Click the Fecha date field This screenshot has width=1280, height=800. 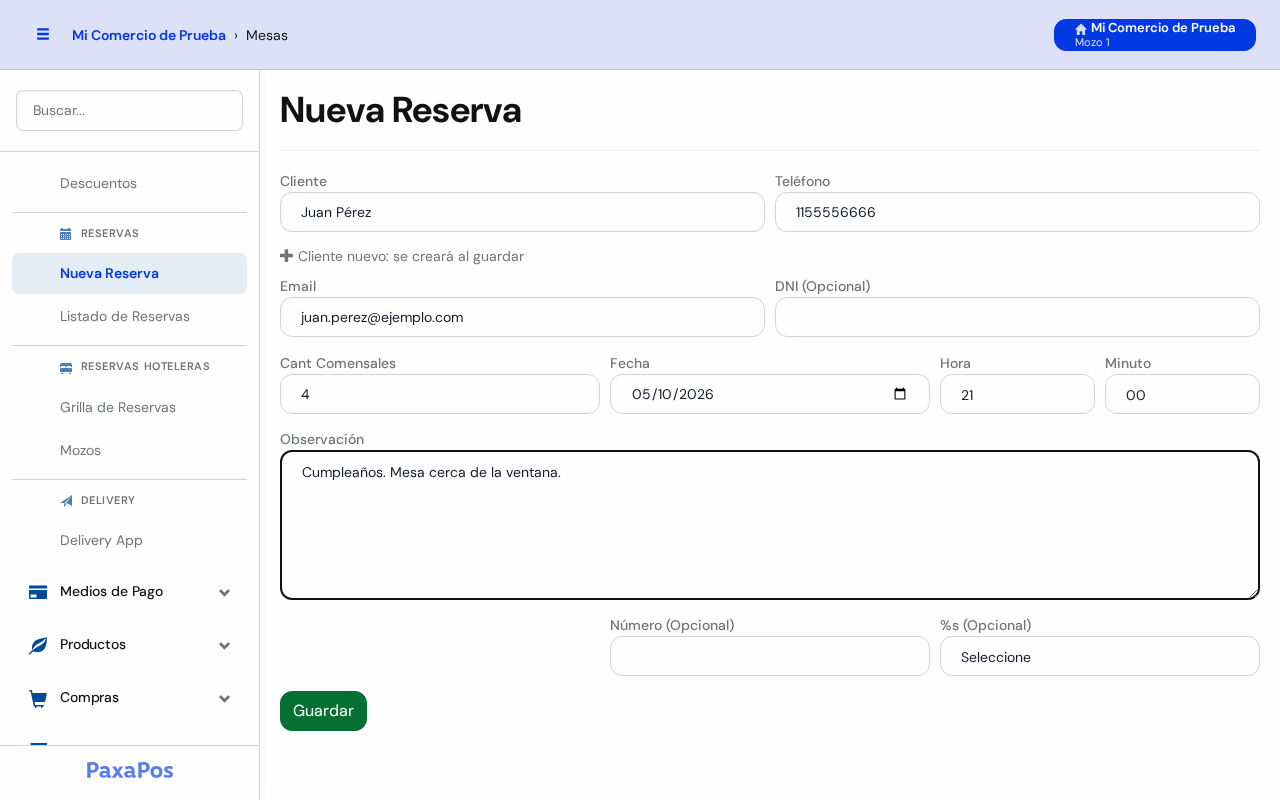tap(770, 394)
